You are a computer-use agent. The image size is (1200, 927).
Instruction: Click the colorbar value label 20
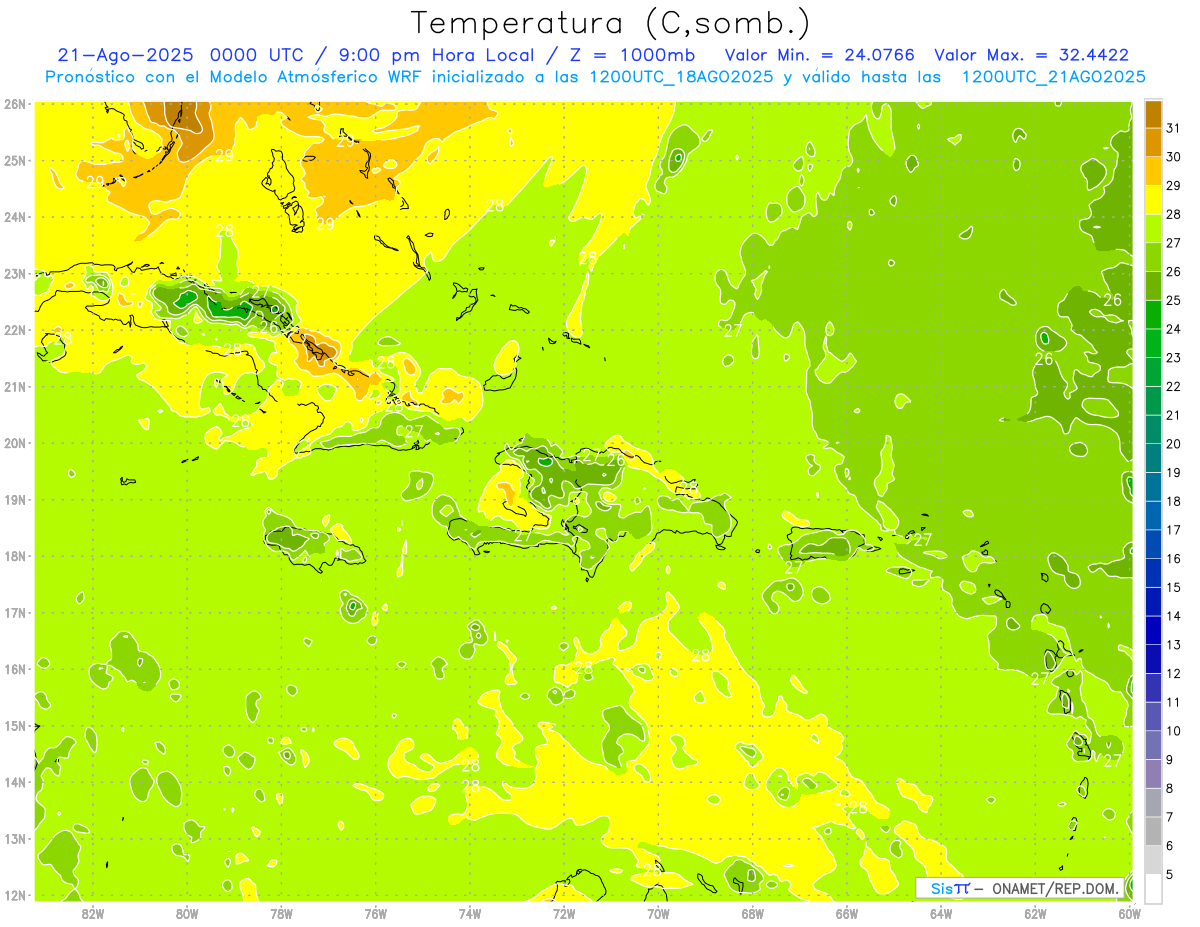tap(1174, 444)
